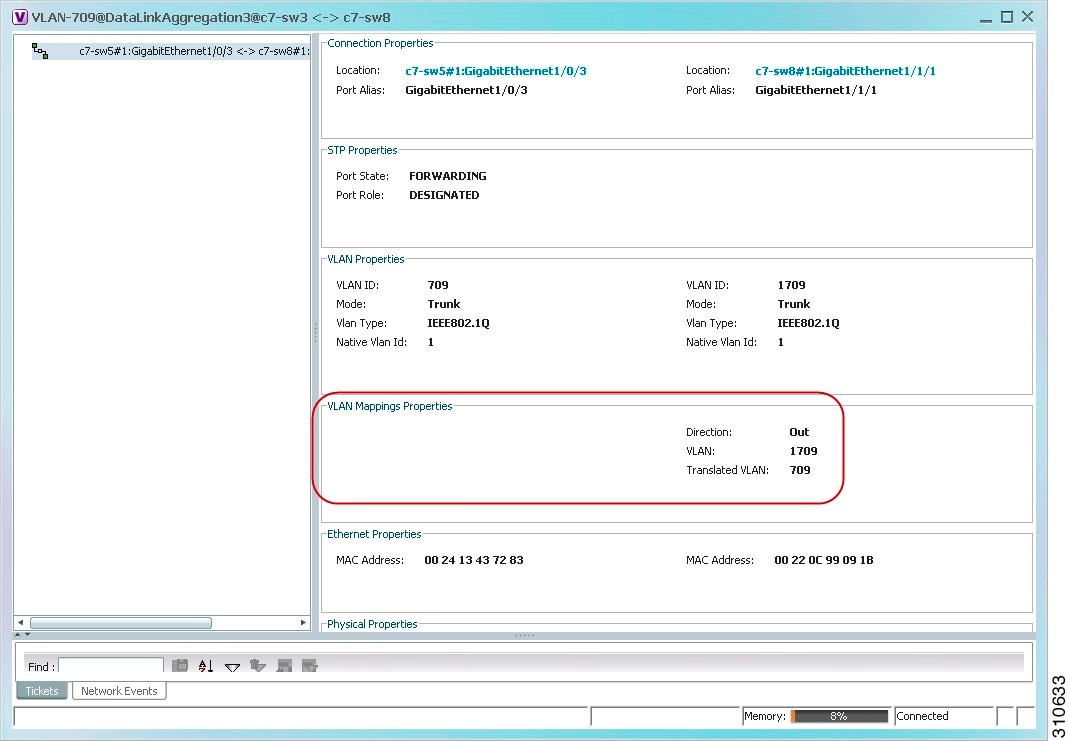This screenshot has height=741, width=1069.
Task: Click the last ticket toolbar icon
Action: coord(310,665)
